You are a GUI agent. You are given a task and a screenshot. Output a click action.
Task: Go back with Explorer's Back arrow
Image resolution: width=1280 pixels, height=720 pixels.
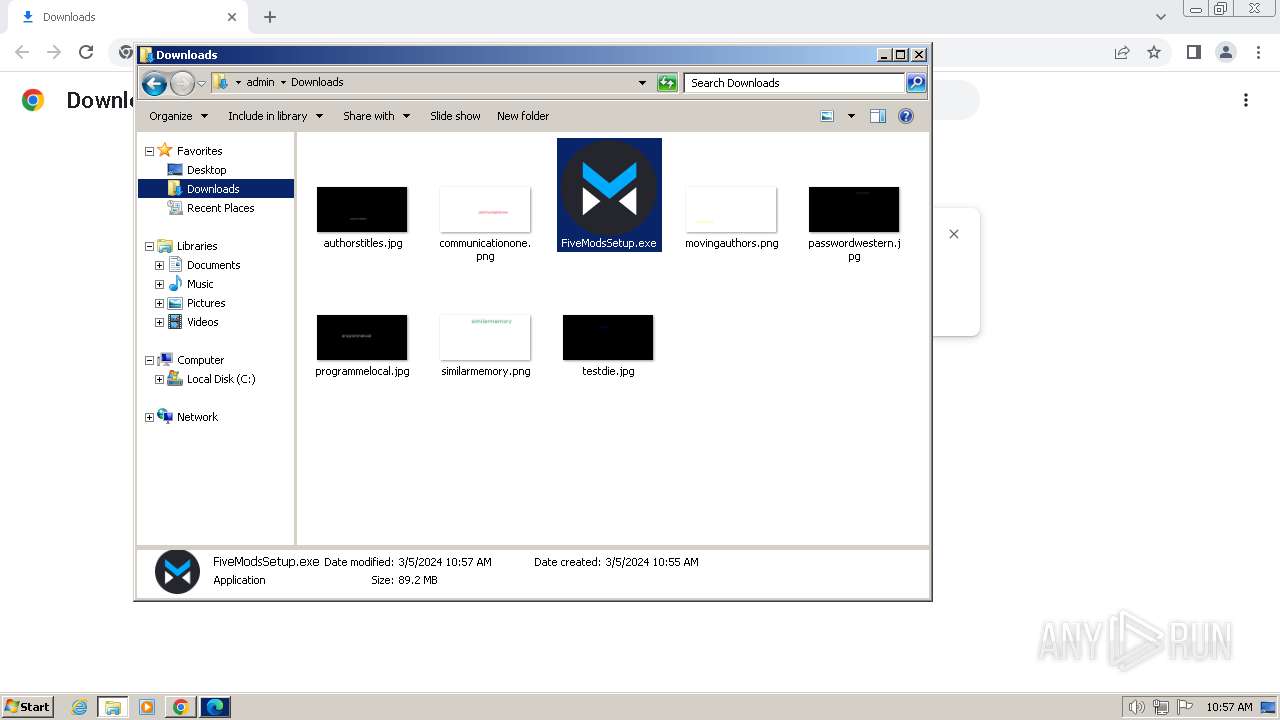click(x=154, y=83)
